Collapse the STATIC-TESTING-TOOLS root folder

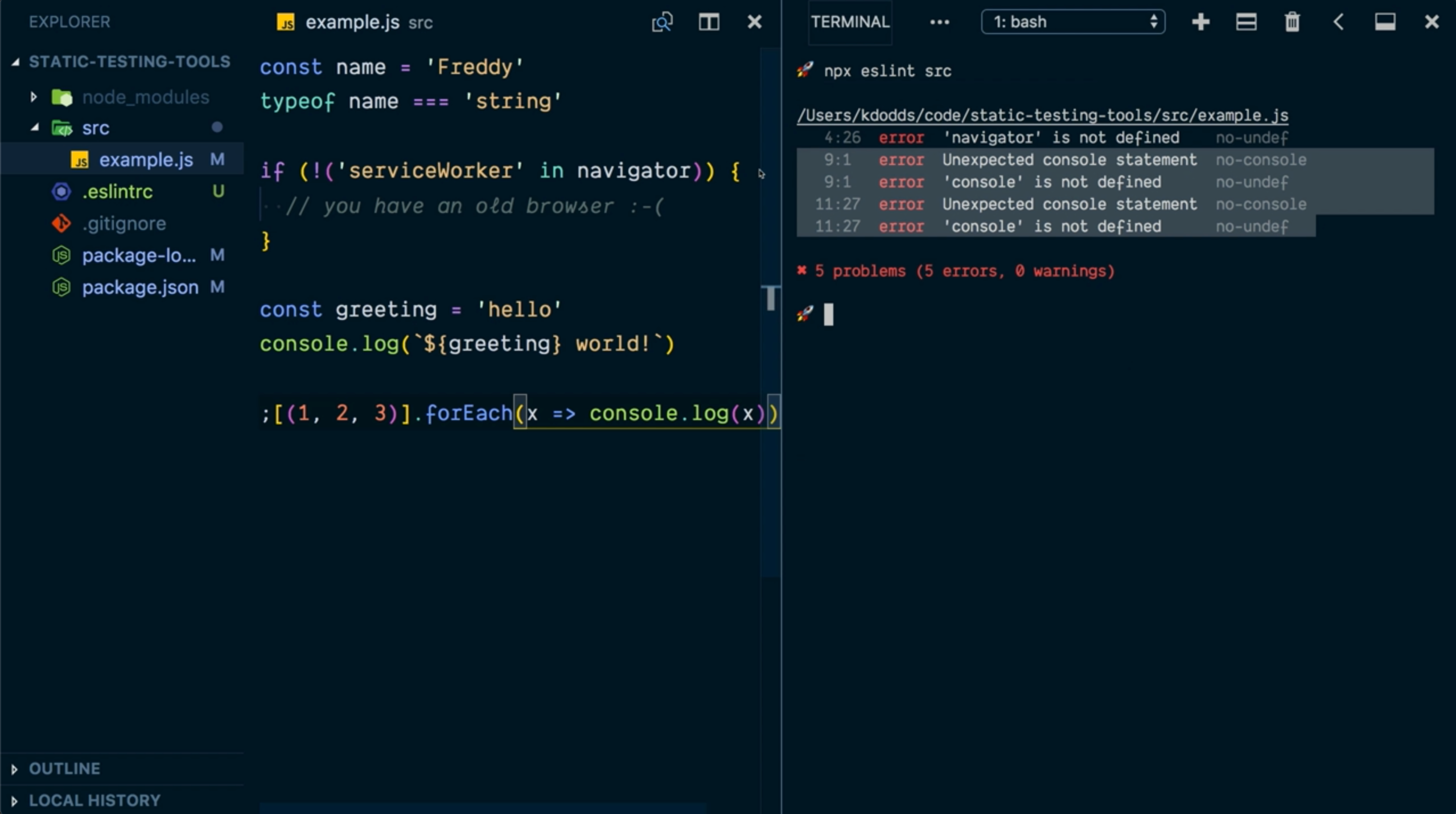click(x=129, y=61)
